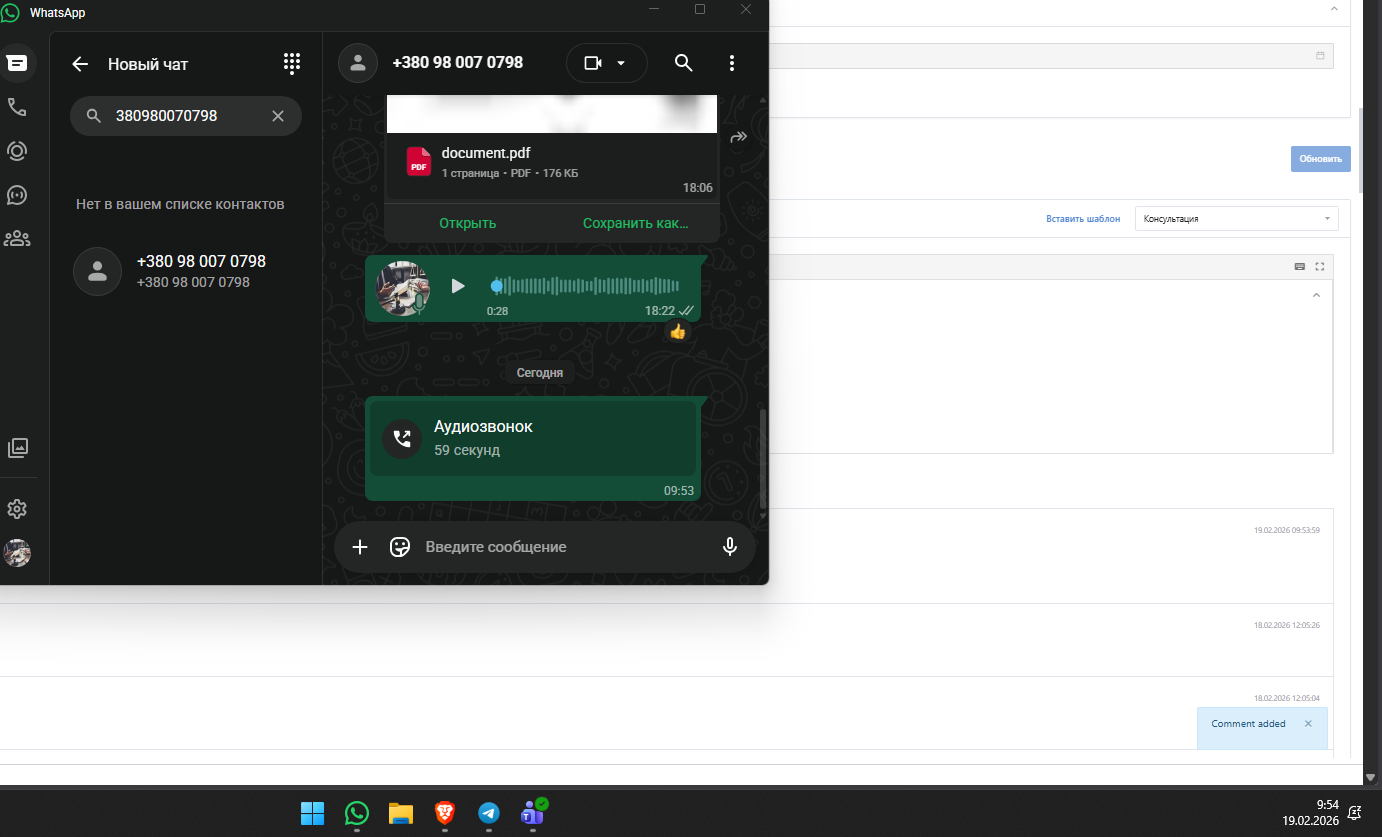Open the Communities icon in WhatsApp sidebar
The width and height of the screenshot is (1382, 837).
point(17,238)
